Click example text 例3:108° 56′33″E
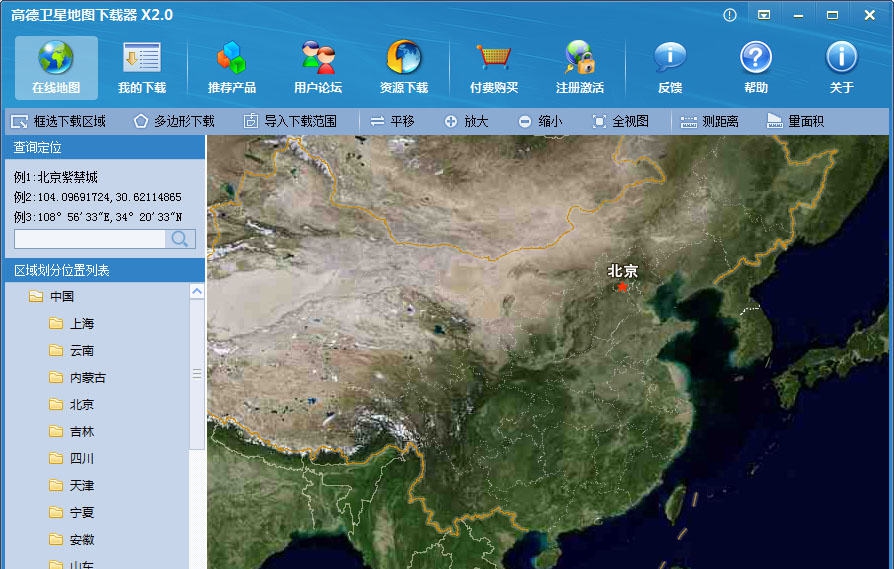Image resolution: width=894 pixels, height=569 pixels. click(97, 217)
